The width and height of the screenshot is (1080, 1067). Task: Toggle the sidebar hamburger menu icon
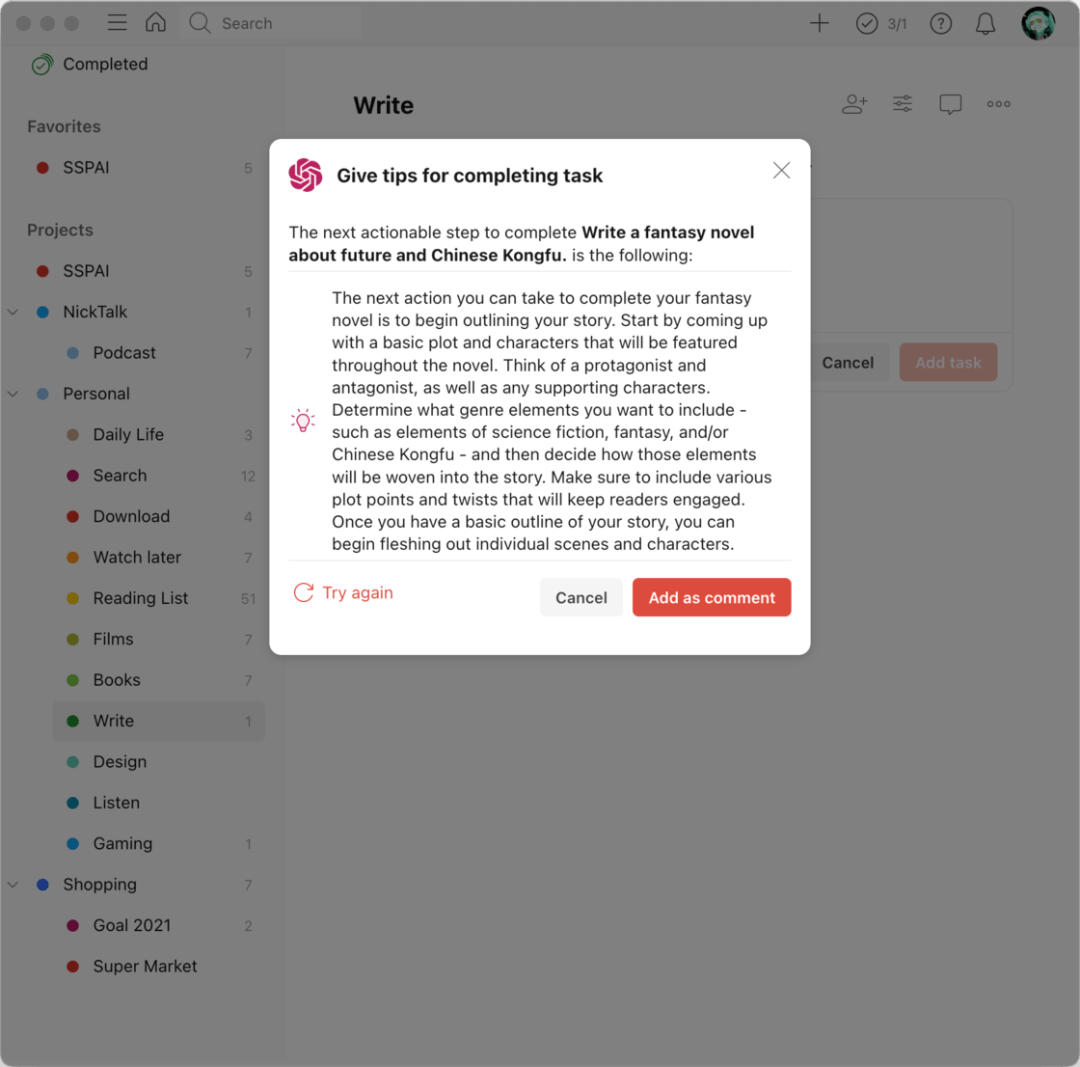click(117, 23)
